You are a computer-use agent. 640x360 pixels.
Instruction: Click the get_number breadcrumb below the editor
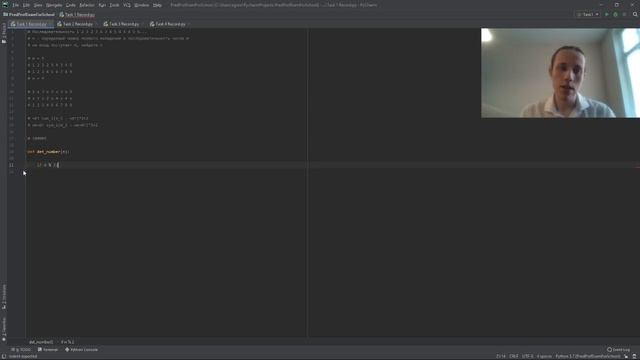pyautogui.click(x=41, y=342)
